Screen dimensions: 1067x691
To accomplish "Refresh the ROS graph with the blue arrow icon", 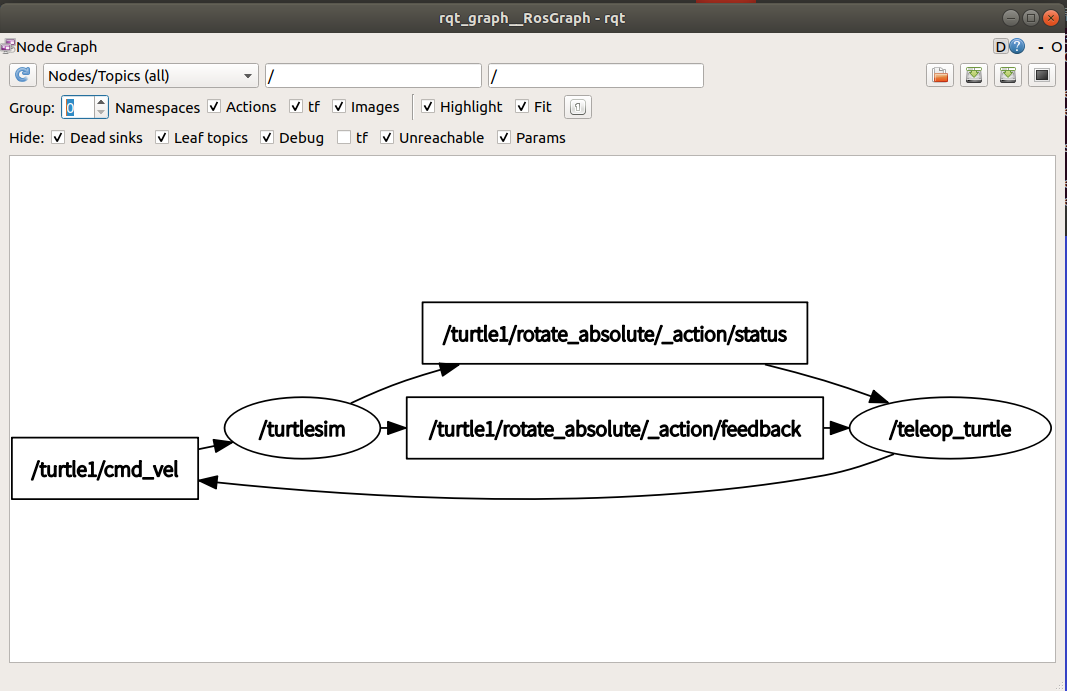I will coord(22,75).
